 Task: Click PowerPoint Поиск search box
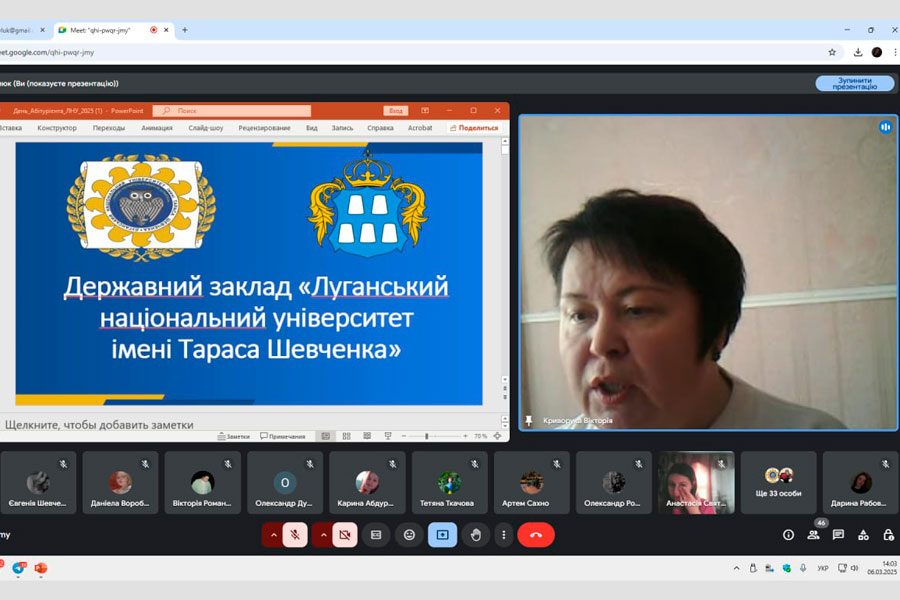coord(232,110)
